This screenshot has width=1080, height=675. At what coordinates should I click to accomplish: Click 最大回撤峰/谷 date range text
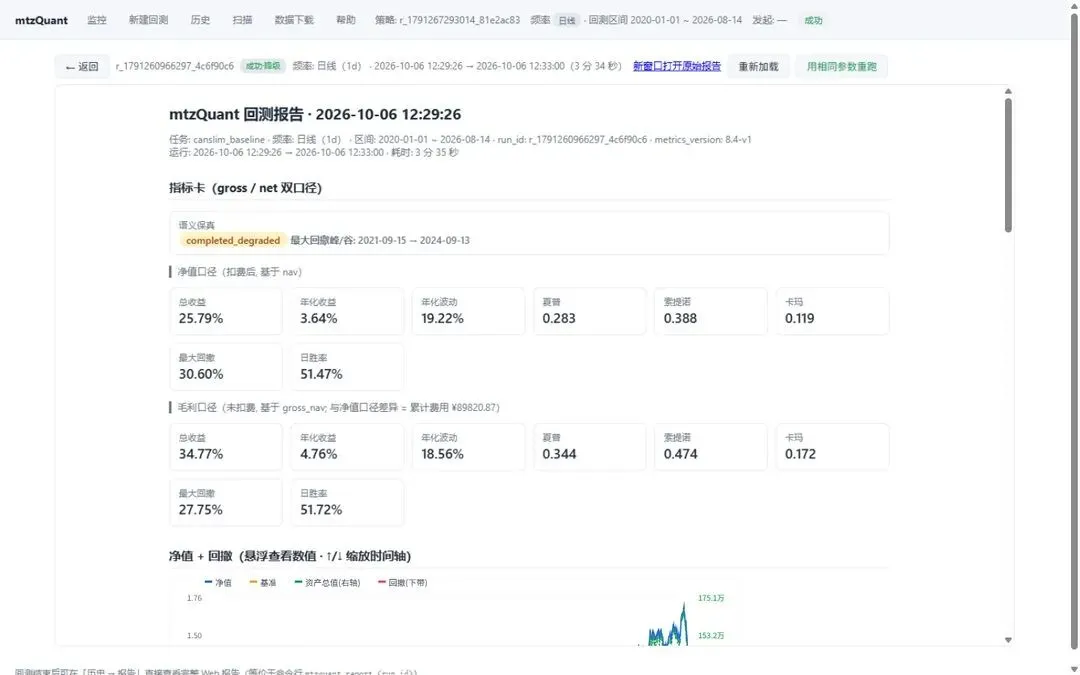(x=380, y=240)
